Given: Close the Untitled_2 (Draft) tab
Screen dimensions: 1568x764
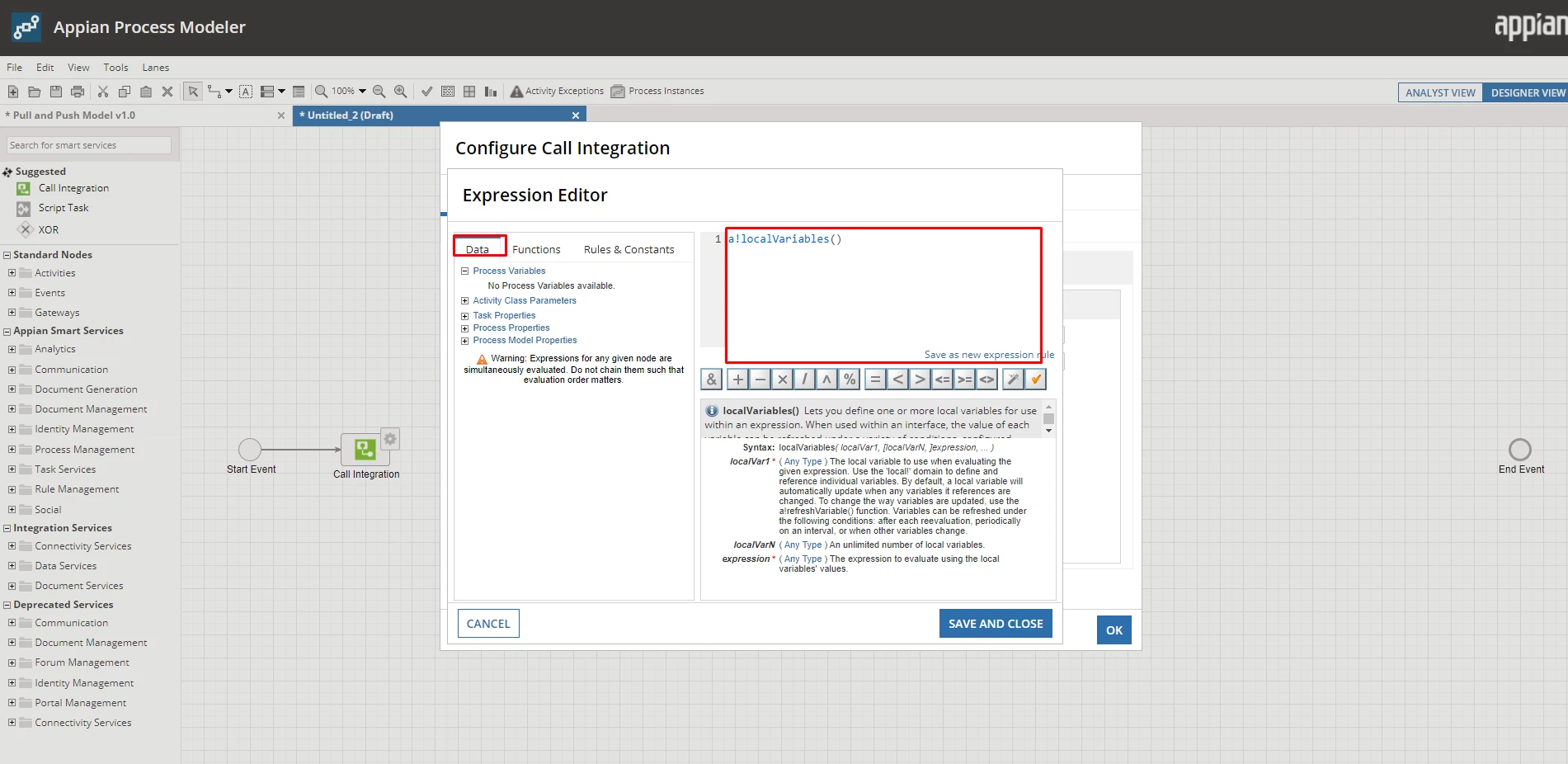Looking at the screenshot, I should tap(576, 116).
